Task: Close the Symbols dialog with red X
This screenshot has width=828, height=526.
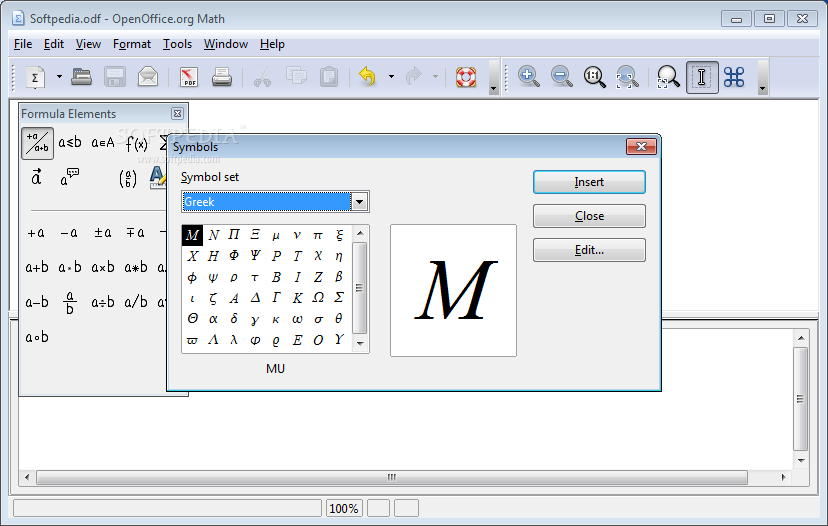Action: pyautogui.click(x=641, y=146)
